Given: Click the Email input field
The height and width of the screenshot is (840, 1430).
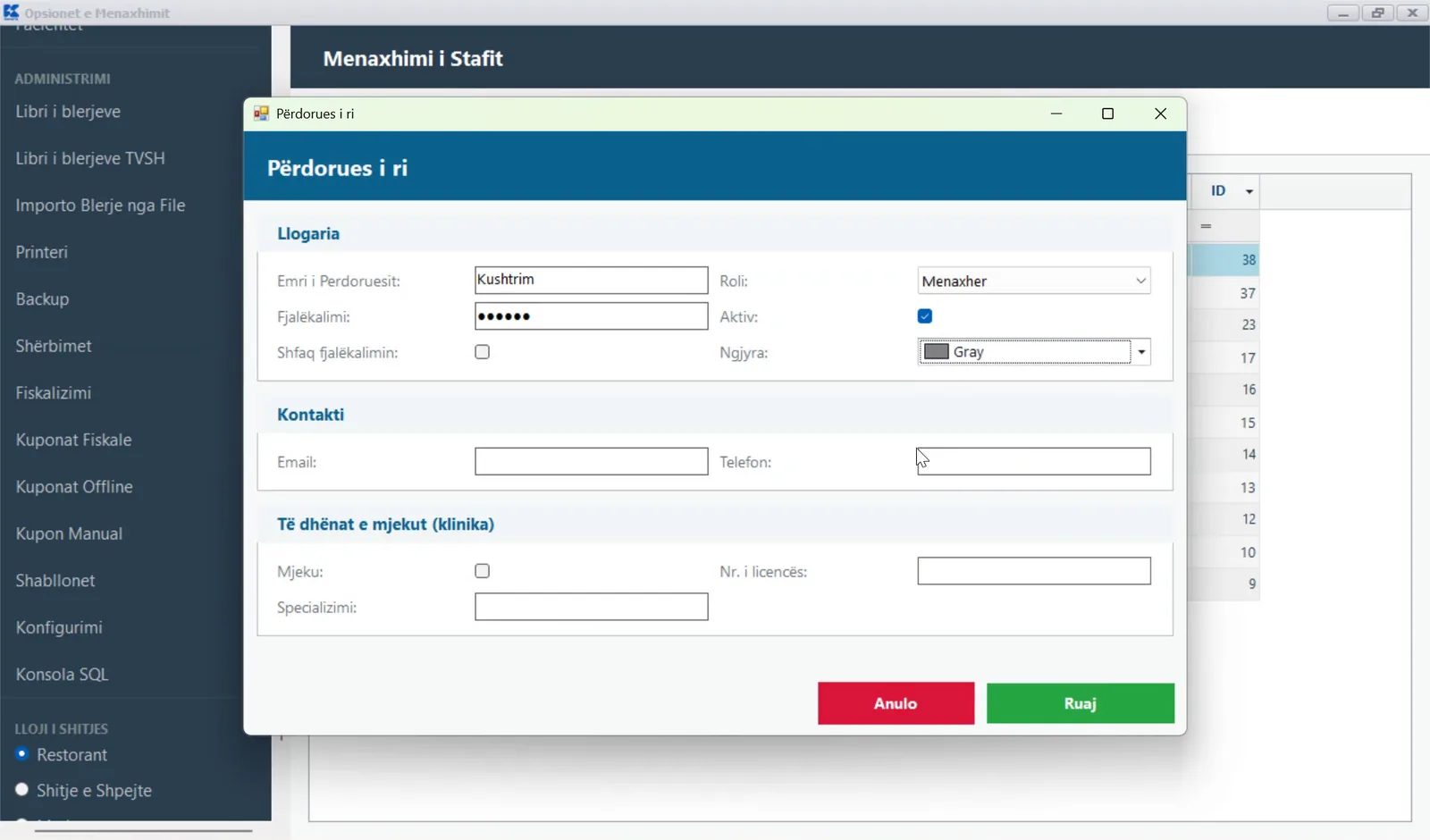Looking at the screenshot, I should pyautogui.click(x=592, y=461).
